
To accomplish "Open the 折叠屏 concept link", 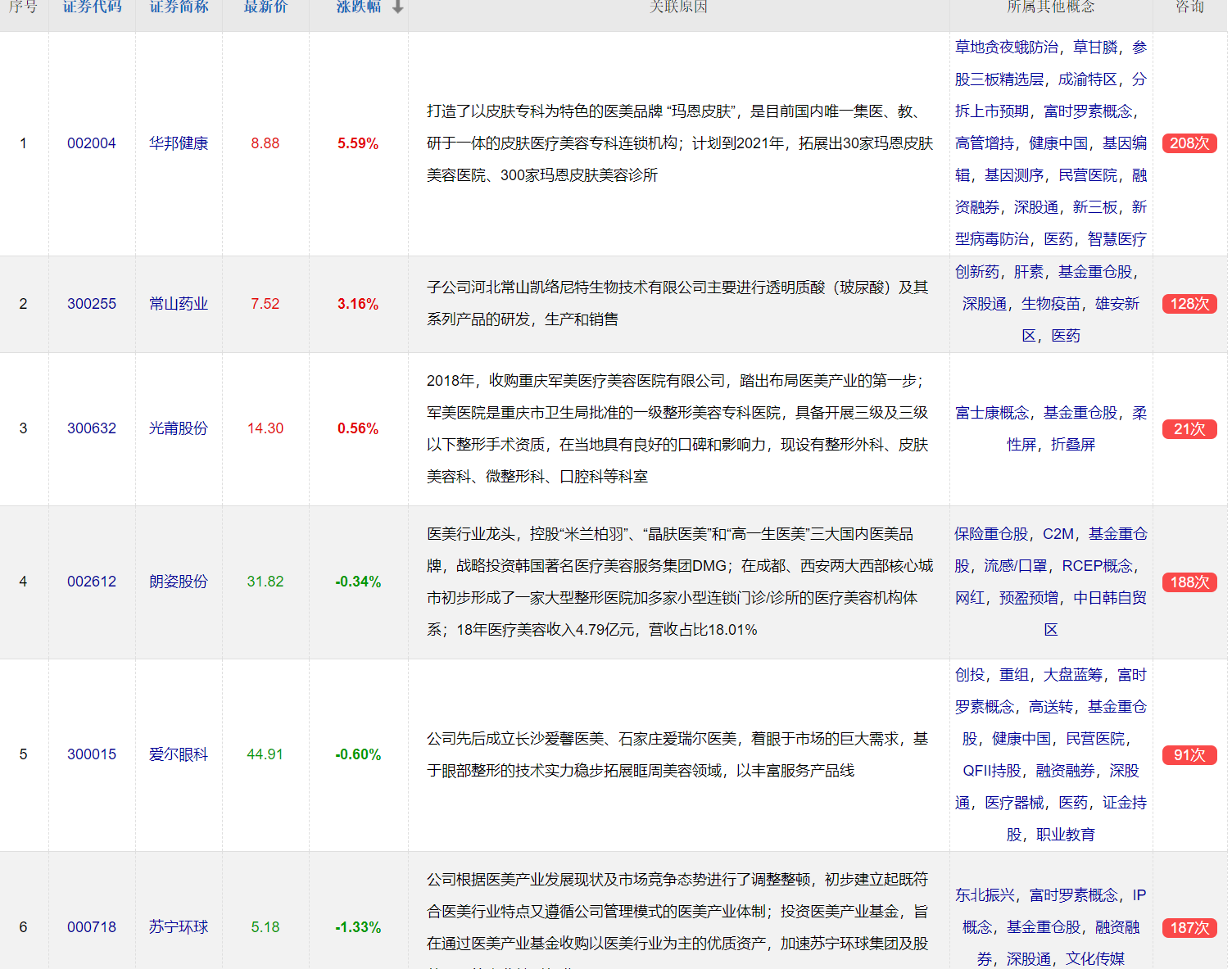I will click(1073, 445).
